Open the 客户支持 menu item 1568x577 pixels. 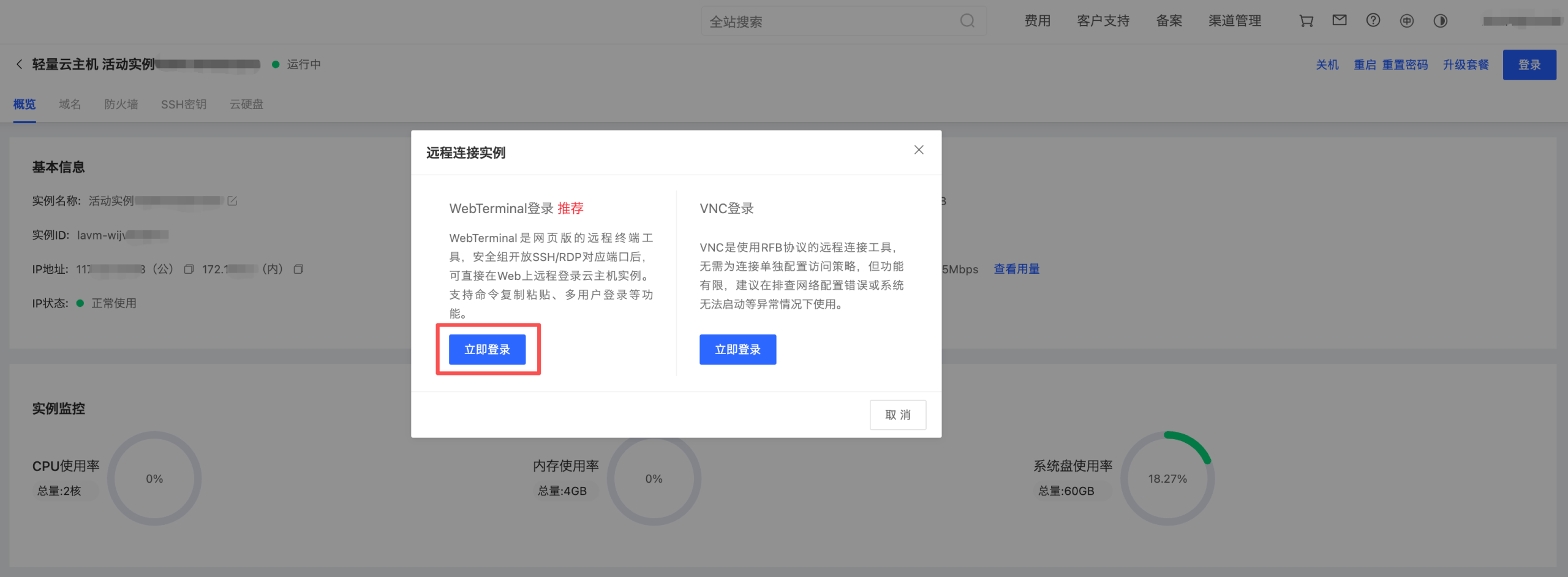click(1102, 20)
